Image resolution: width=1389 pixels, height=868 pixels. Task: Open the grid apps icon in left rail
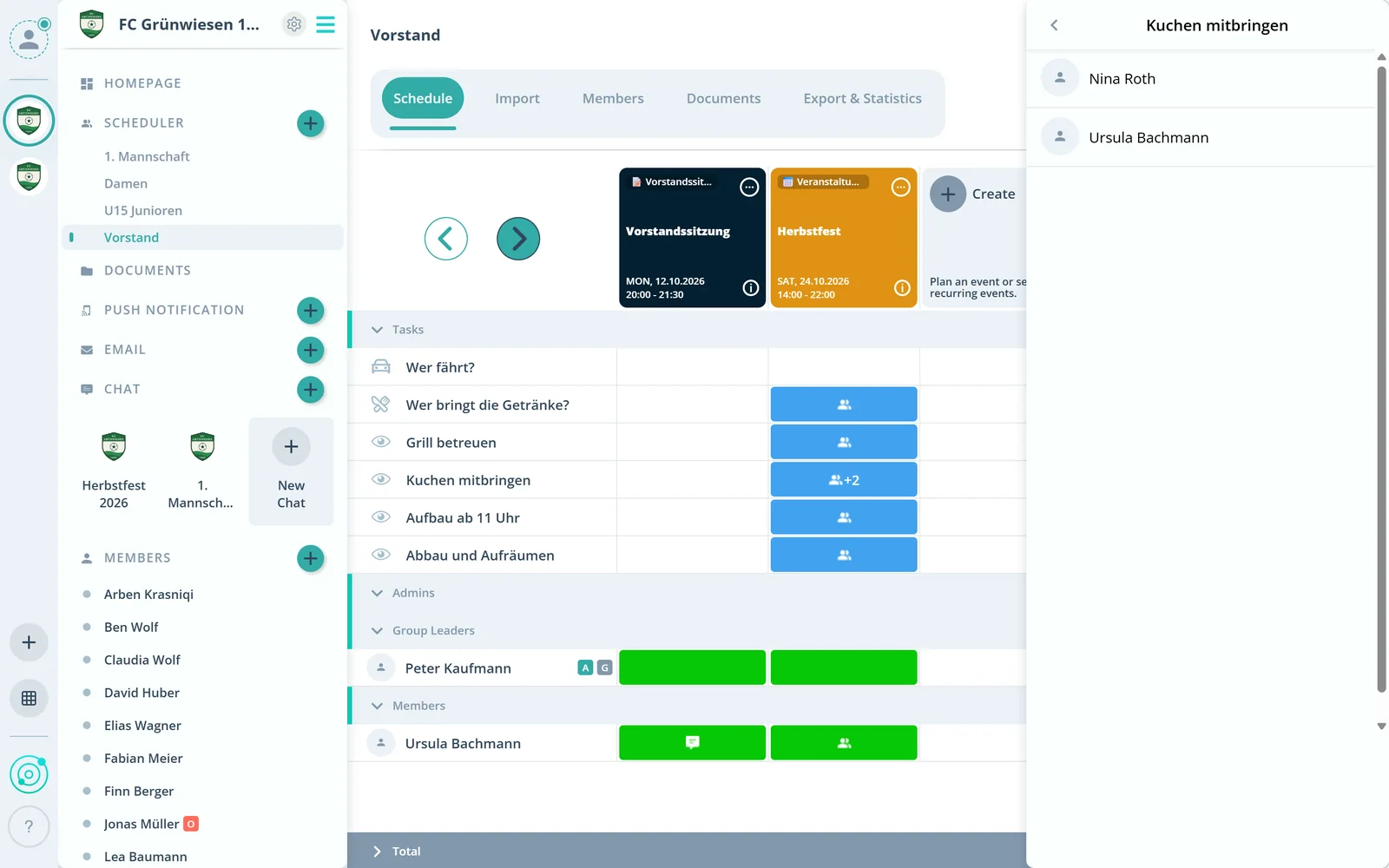point(29,698)
